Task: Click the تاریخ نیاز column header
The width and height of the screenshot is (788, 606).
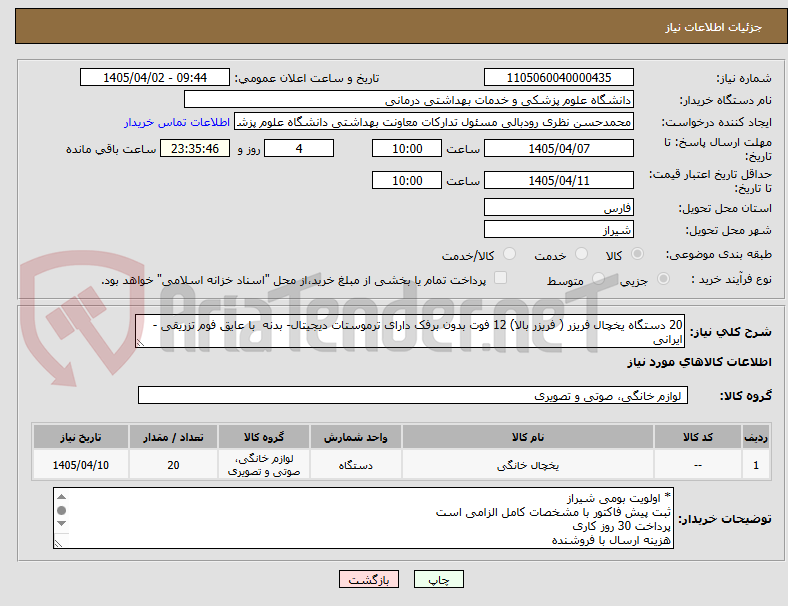Action: tap(81, 437)
